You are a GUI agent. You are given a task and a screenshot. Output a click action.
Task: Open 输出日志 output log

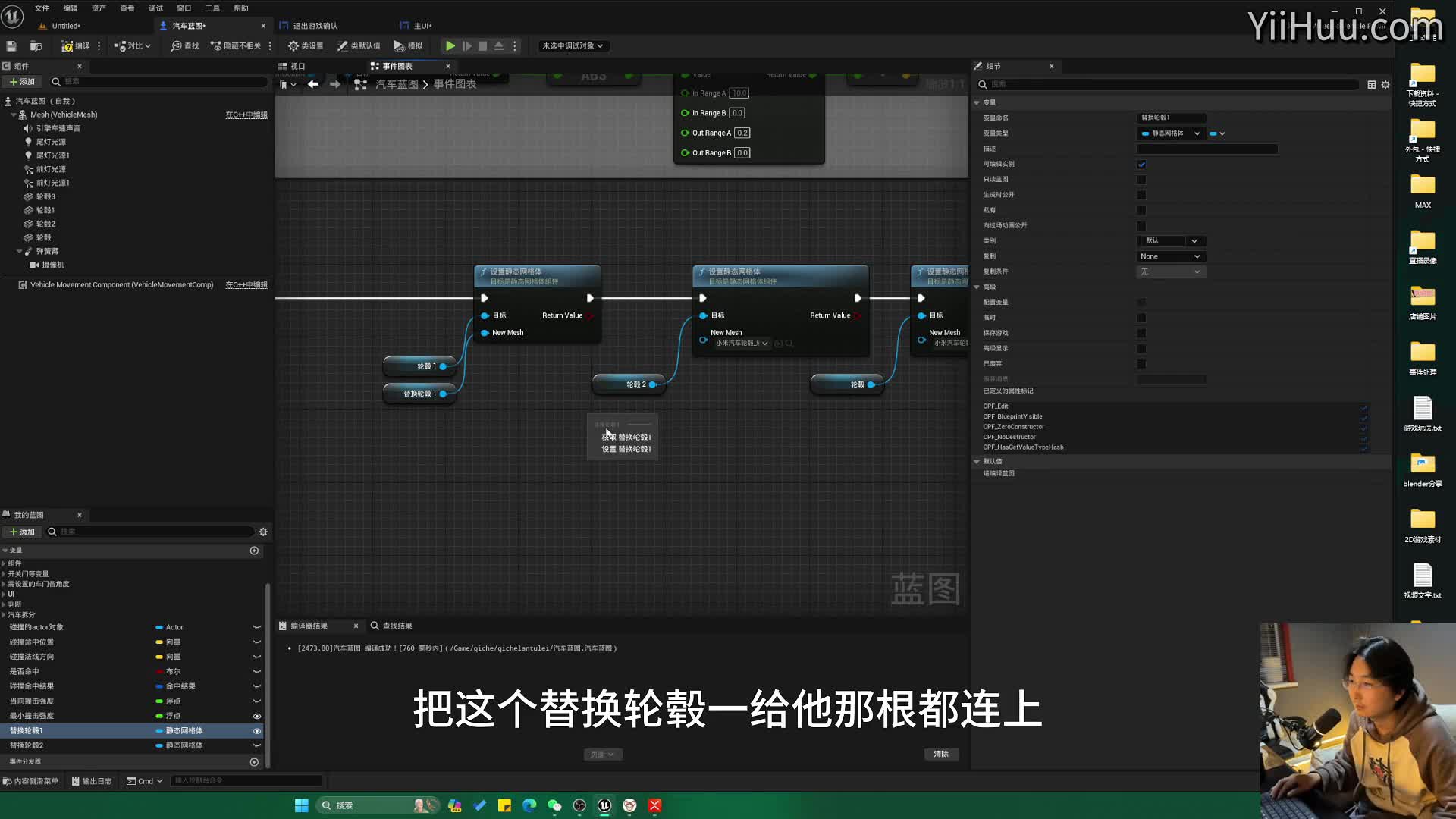click(x=92, y=781)
